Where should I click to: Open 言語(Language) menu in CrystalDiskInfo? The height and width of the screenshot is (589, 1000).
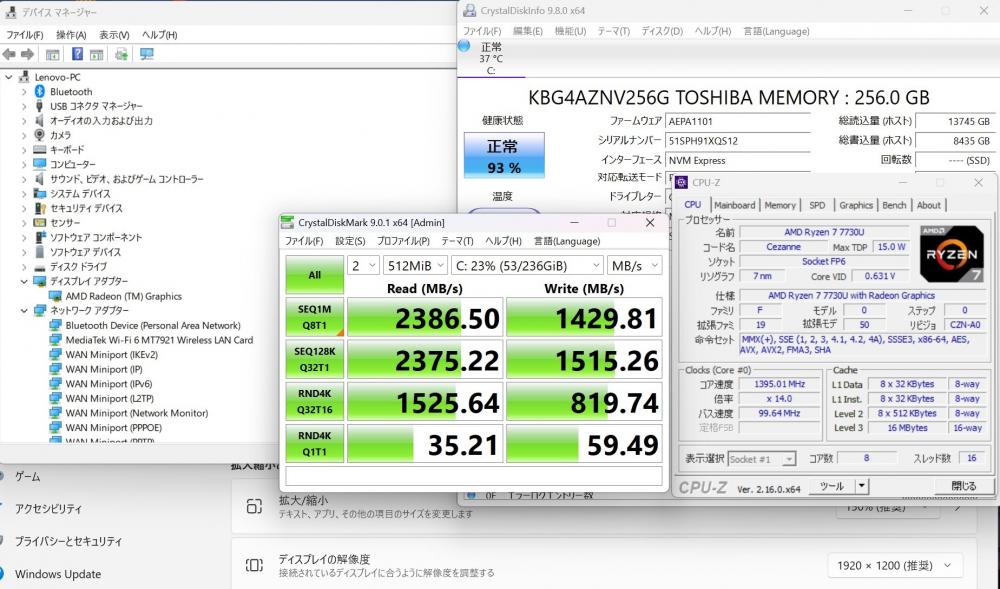click(776, 31)
